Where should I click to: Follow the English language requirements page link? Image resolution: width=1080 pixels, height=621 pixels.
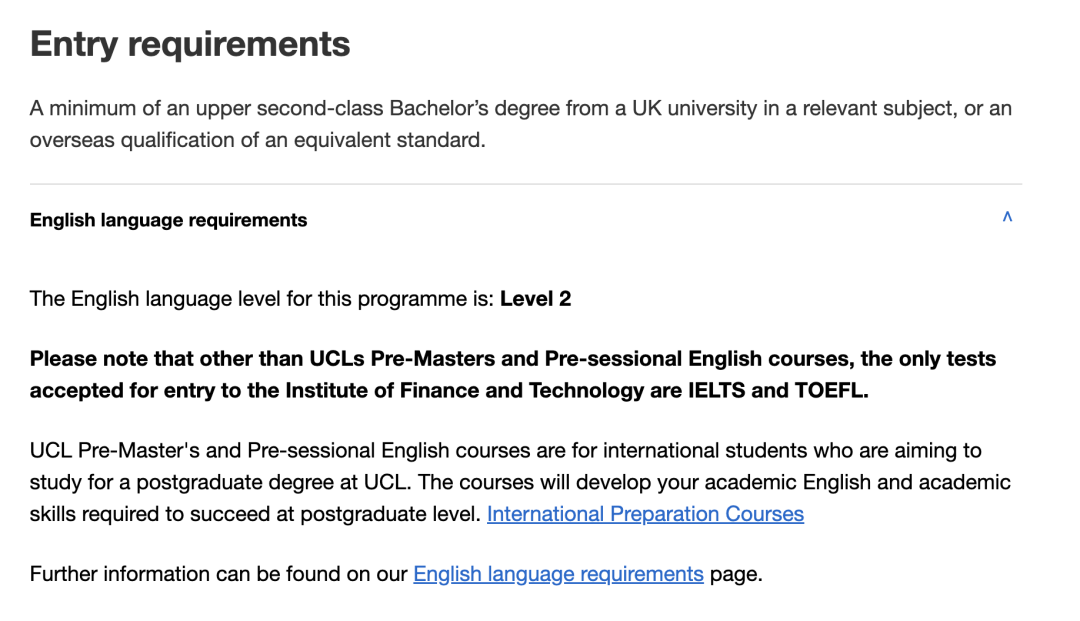pyautogui.click(x=558, y=574)
